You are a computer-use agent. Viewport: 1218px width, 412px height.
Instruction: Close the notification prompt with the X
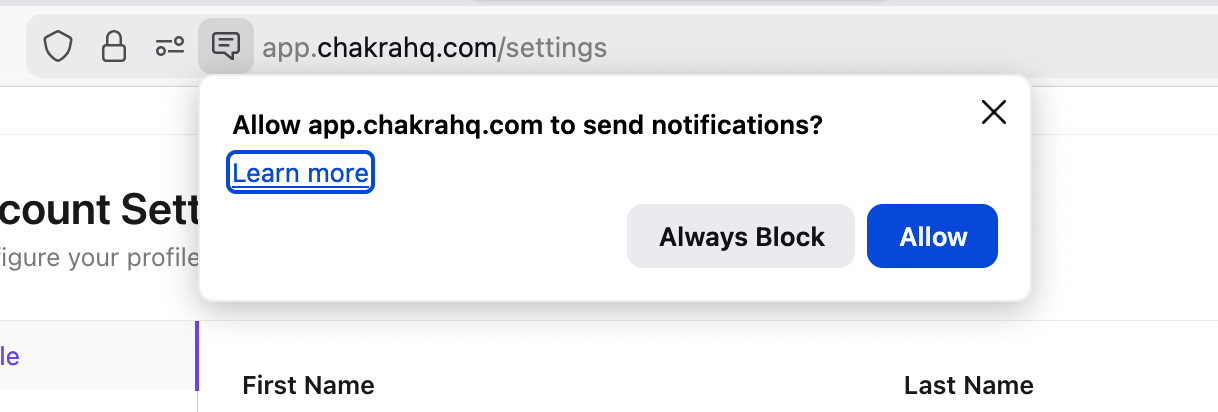[x=993, y=112]
